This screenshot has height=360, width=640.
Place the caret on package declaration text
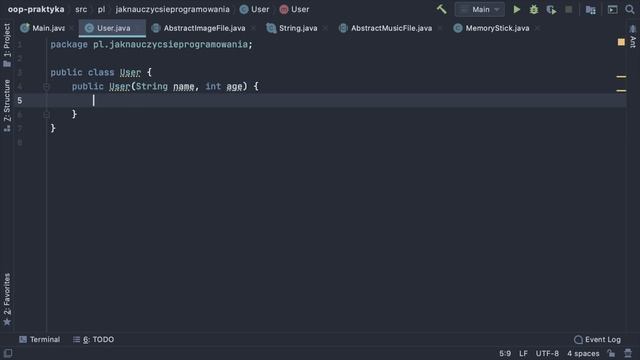(x=151, y=44)
